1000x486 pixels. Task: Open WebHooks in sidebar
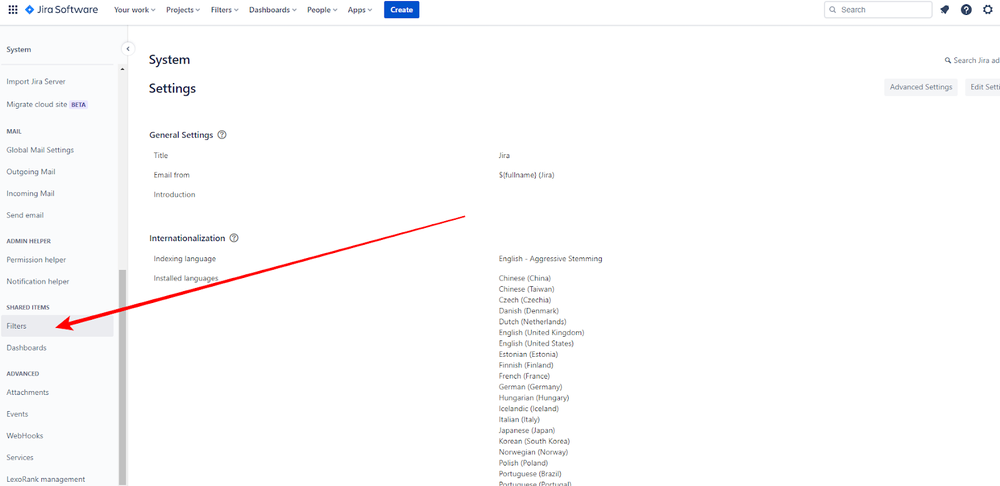coord(25,436)
